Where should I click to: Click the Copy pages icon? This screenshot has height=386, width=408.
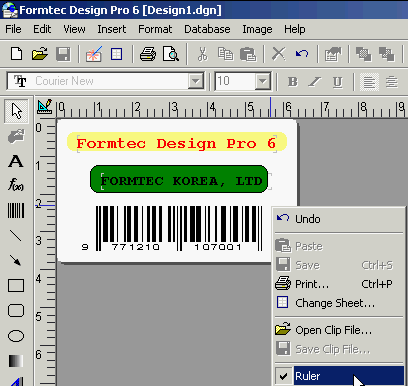tap(225, 54)
